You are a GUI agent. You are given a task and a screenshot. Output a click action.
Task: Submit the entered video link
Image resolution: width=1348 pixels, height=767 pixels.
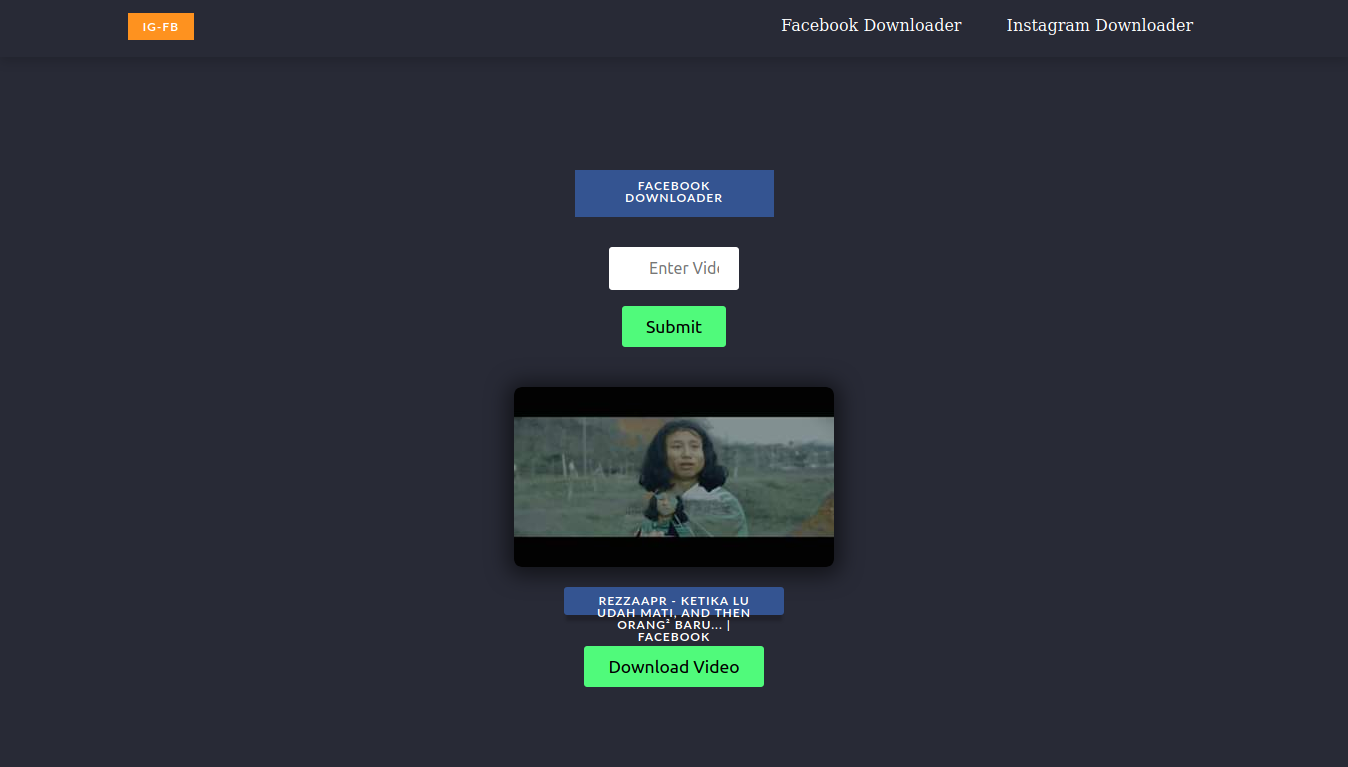(x=674, y=326)
